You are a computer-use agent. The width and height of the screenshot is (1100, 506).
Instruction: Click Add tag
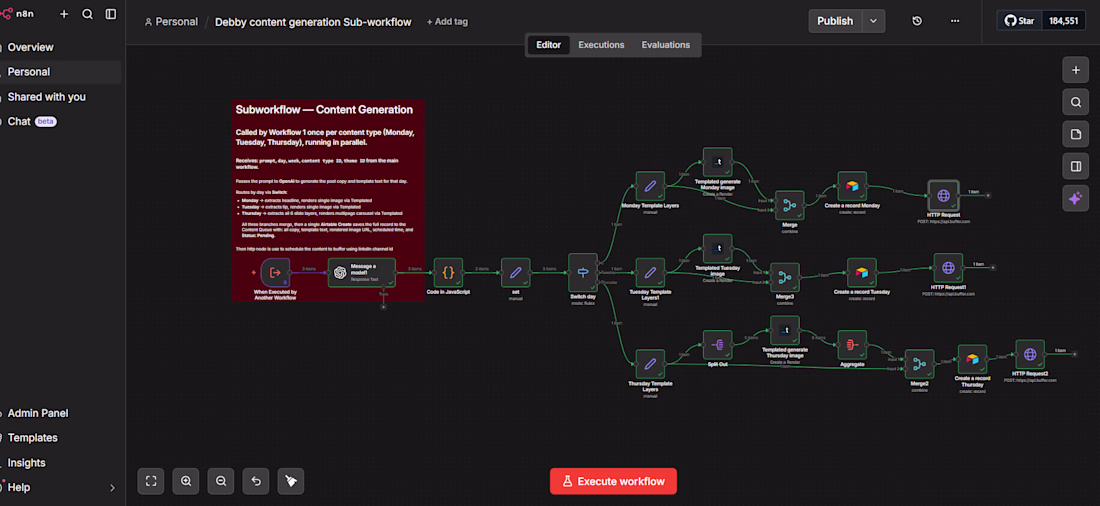pos(447,22)
